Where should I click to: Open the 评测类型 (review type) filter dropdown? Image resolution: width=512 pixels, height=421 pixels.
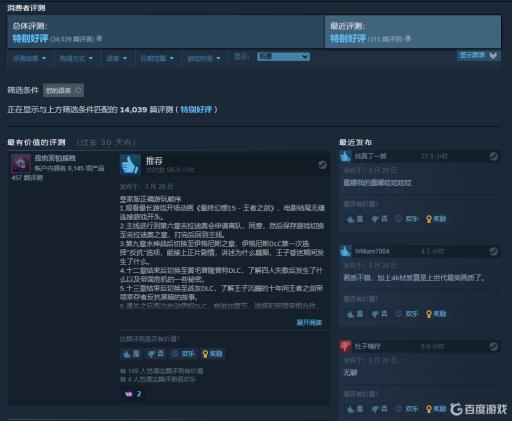pos(29,59)
